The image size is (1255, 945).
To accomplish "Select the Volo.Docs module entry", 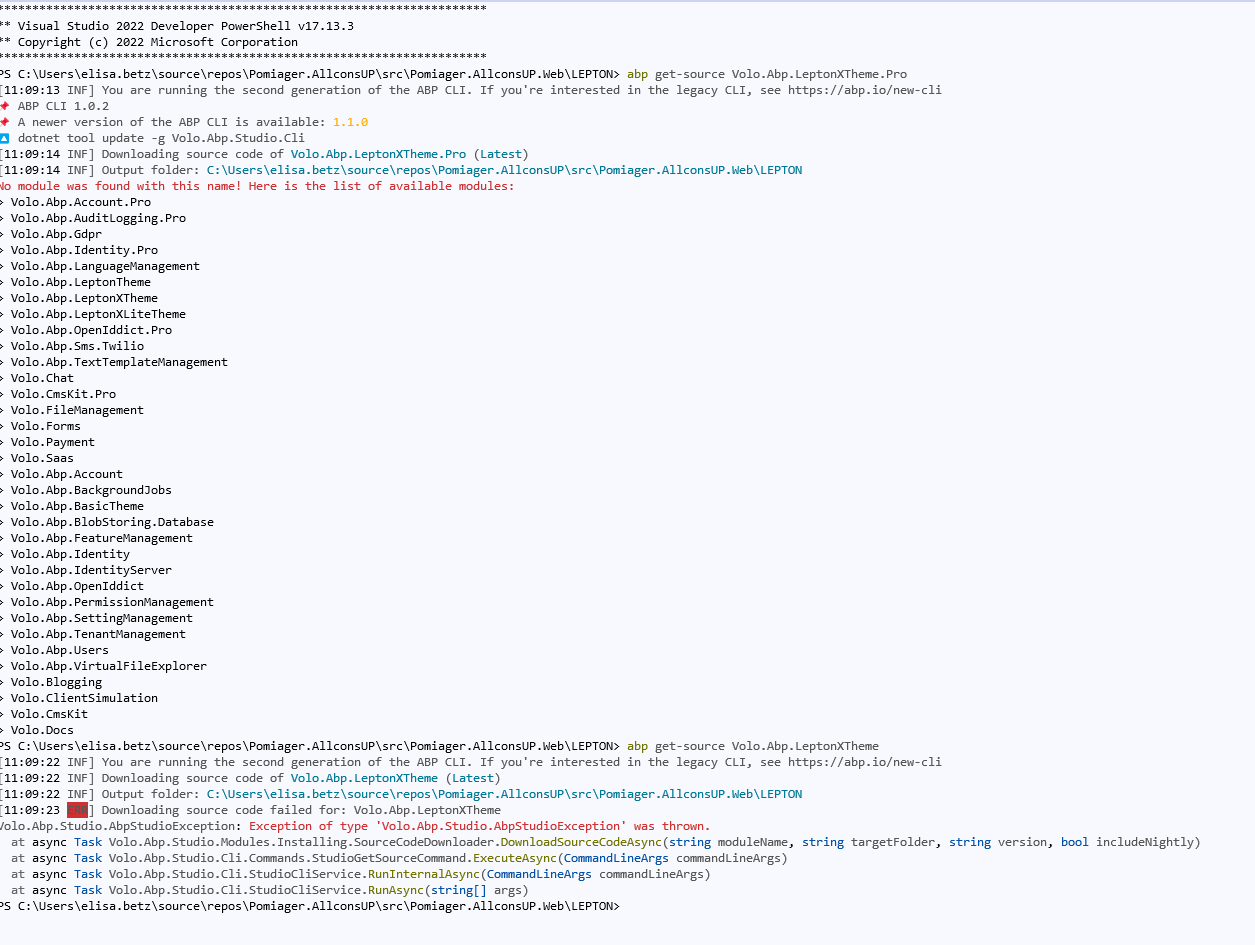I will click(x=42, y=730).
